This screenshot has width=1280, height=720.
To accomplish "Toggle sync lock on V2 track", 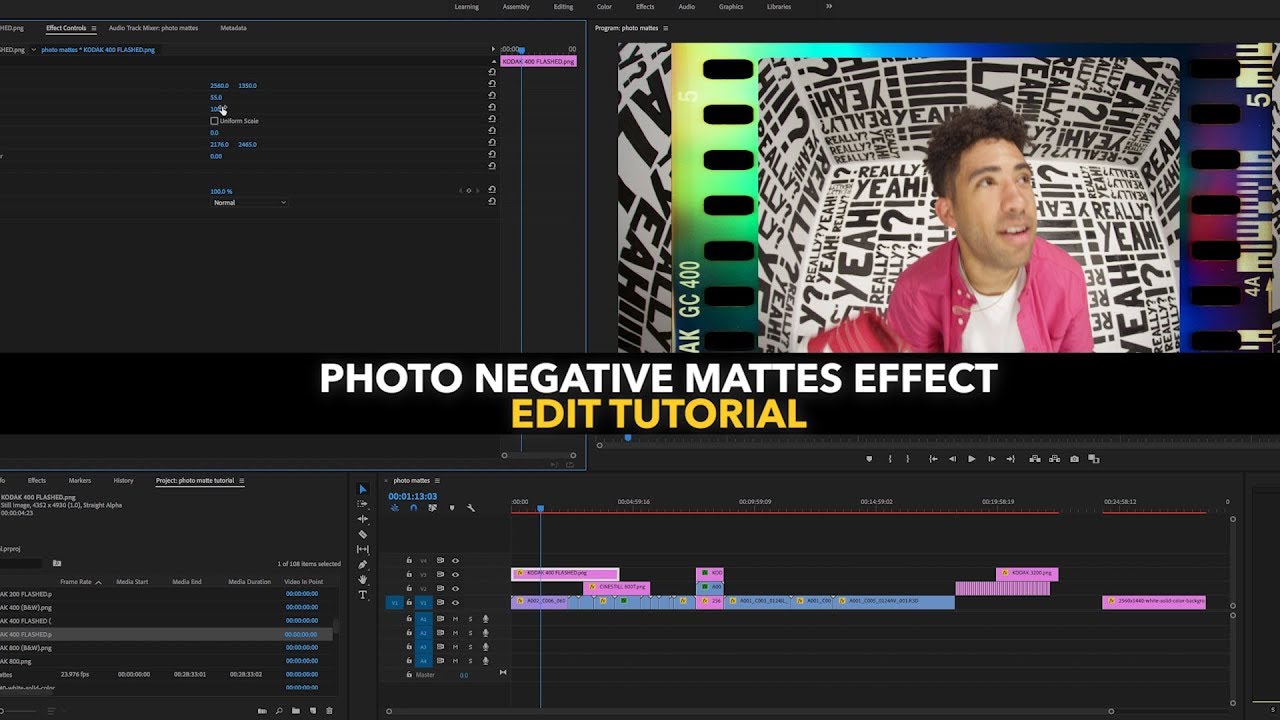I will [x=440, y=589].
